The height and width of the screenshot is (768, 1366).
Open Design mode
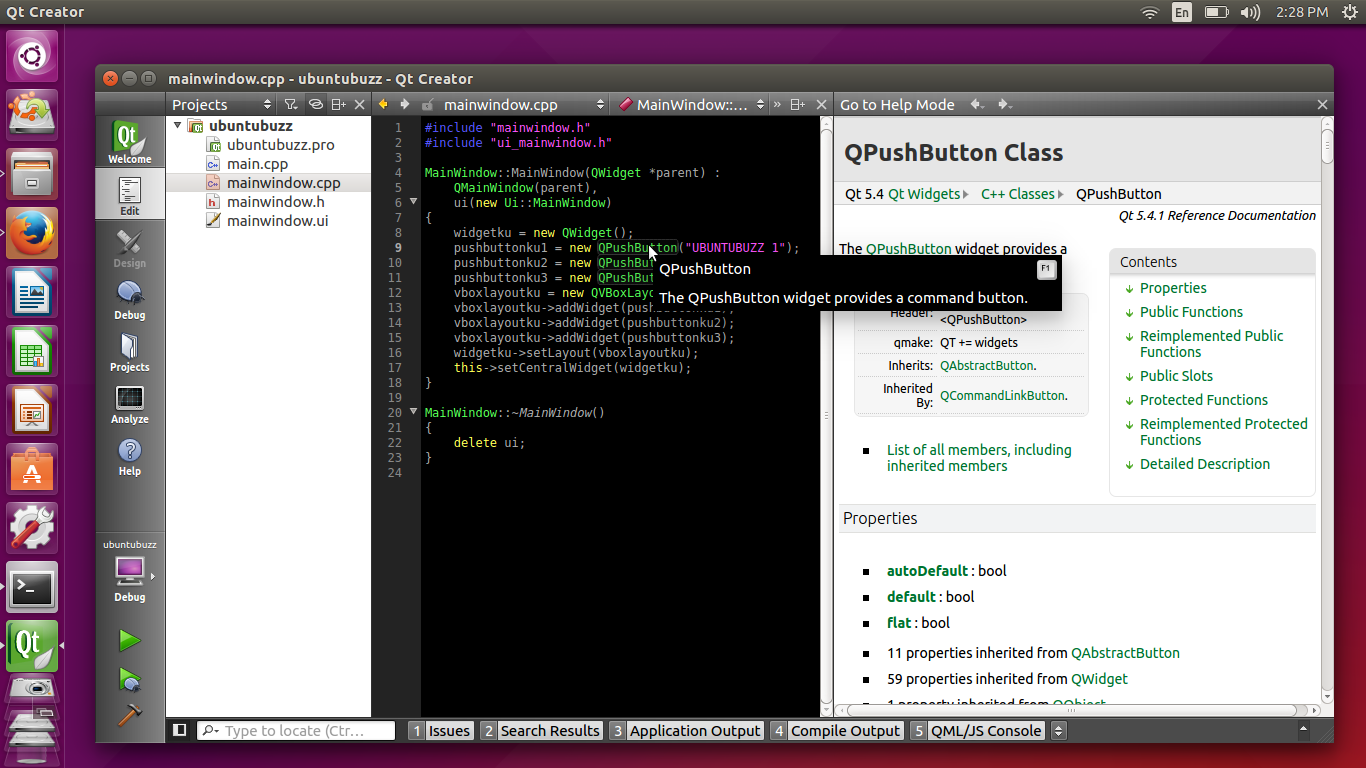tap(129, 243)
